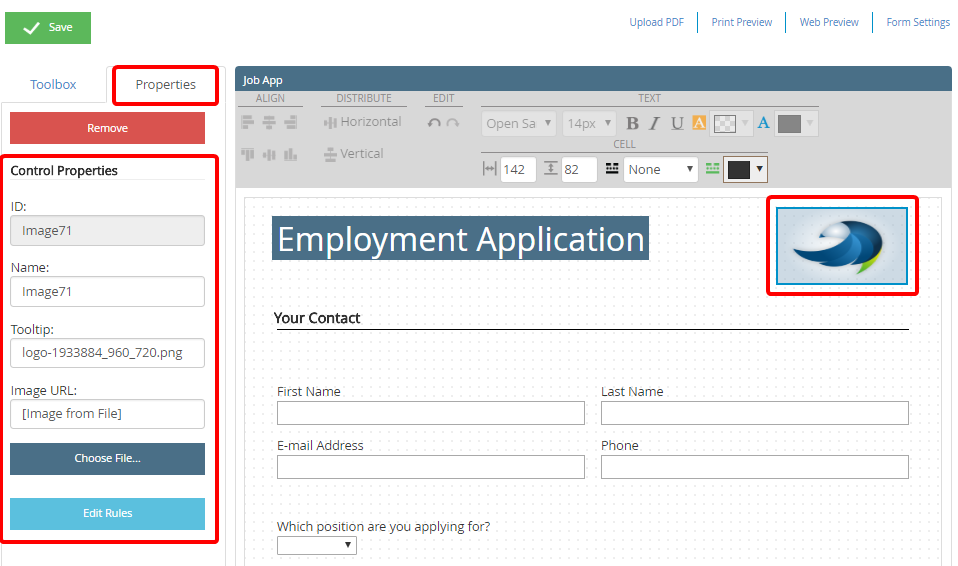Viewport: 958px width, 566px height.
Task: Distribute selected controls horizontally
Action: tap(362, 122)
